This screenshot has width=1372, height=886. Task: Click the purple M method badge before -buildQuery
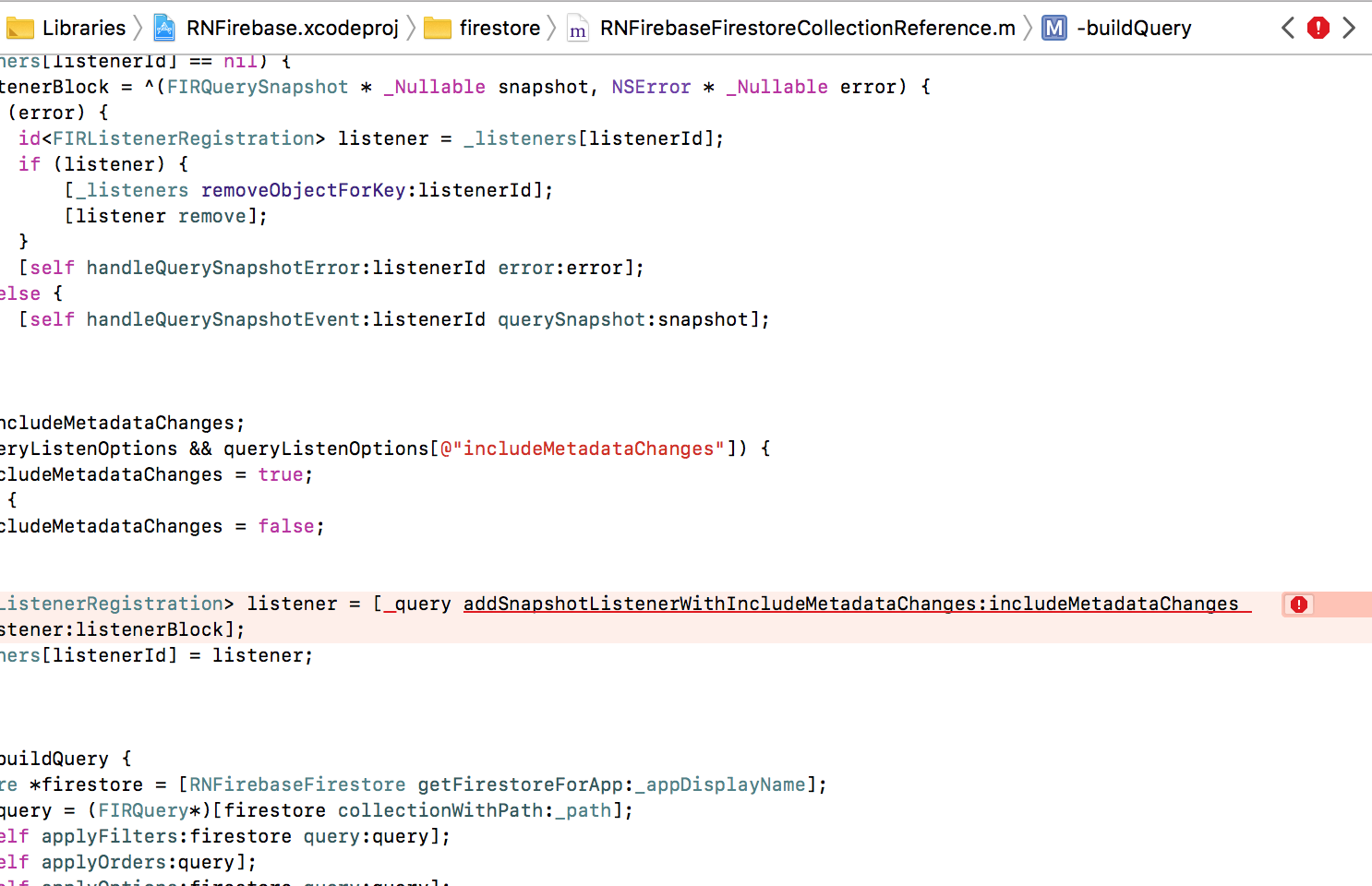coord(1053,28)
